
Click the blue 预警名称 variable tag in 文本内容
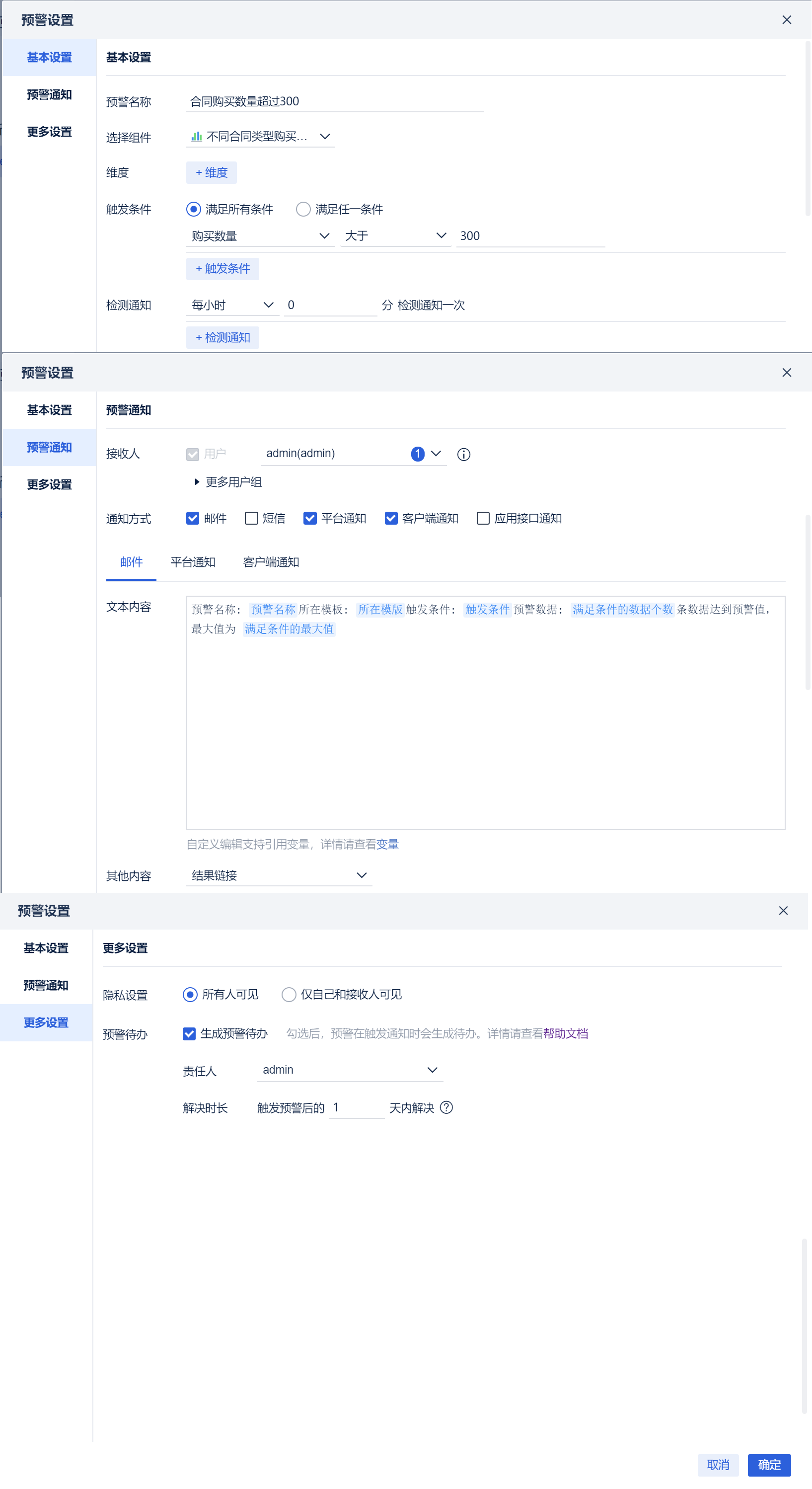(x=273, y=609)
